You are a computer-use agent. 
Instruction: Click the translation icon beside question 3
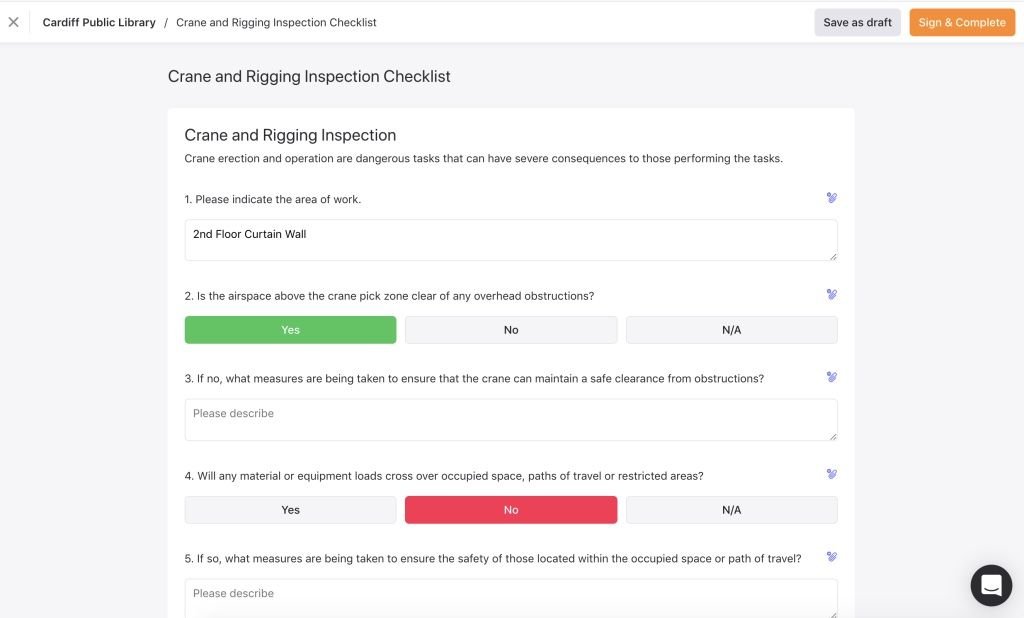831,377
